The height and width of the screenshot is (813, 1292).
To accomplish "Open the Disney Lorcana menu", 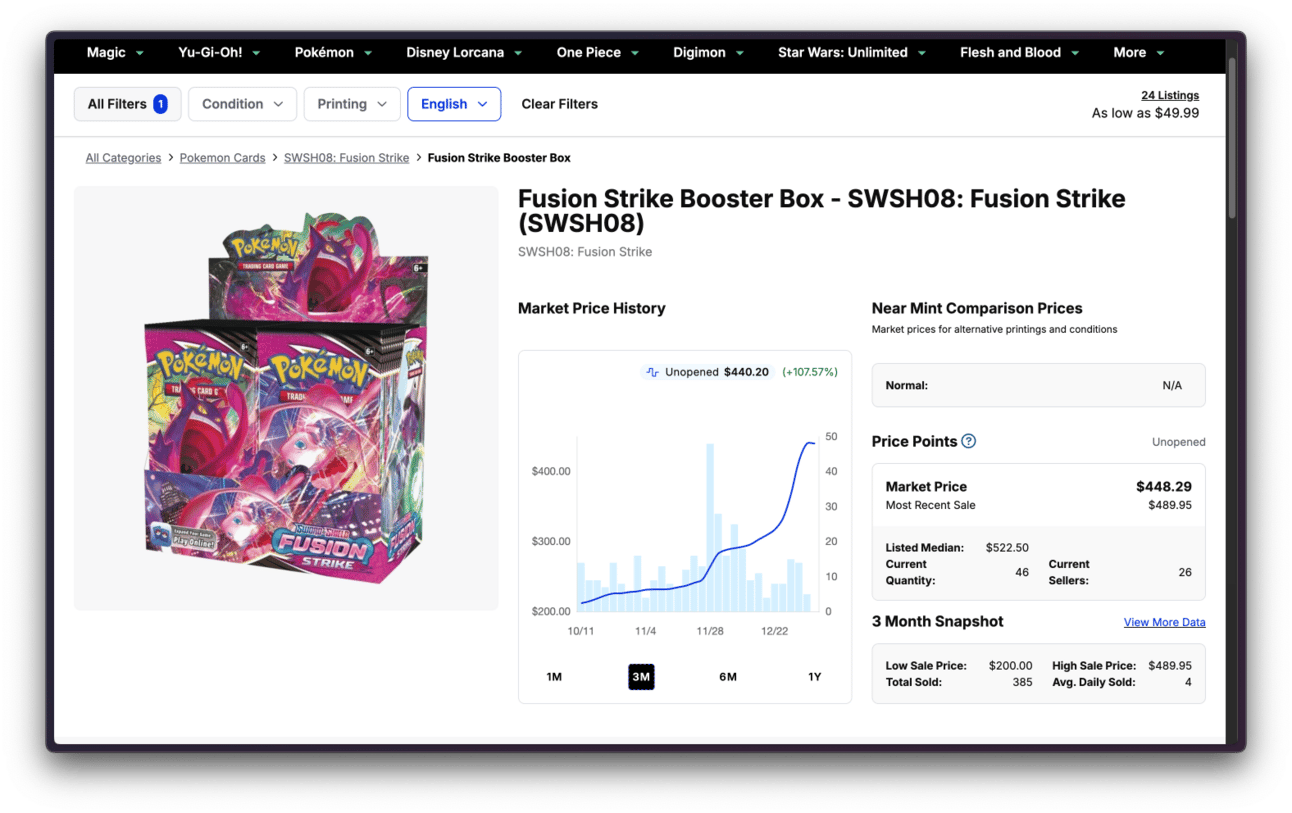I will point(464,53).
